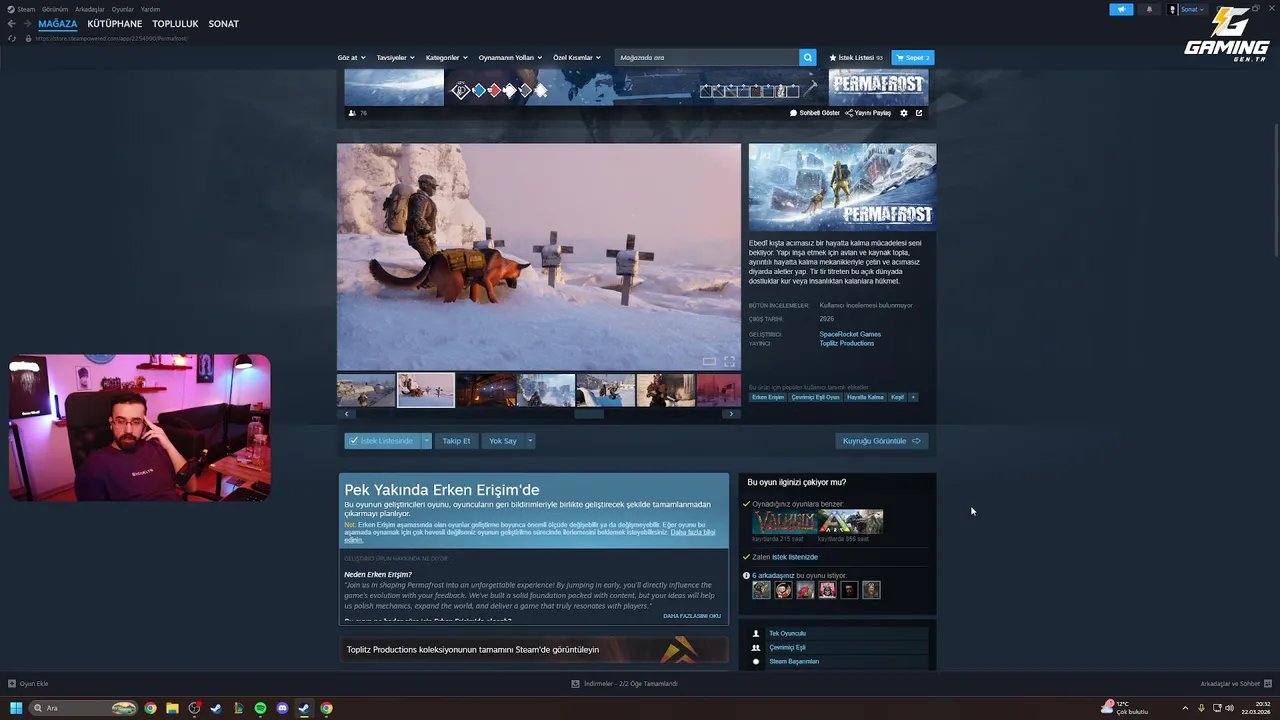1280x720 pixels.
Task: Go back with the Steam back arrow
Action: [12, 24]
